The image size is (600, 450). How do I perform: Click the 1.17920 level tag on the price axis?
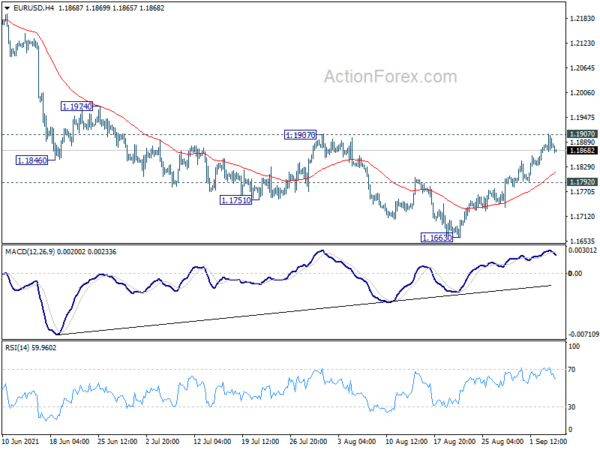582,182
